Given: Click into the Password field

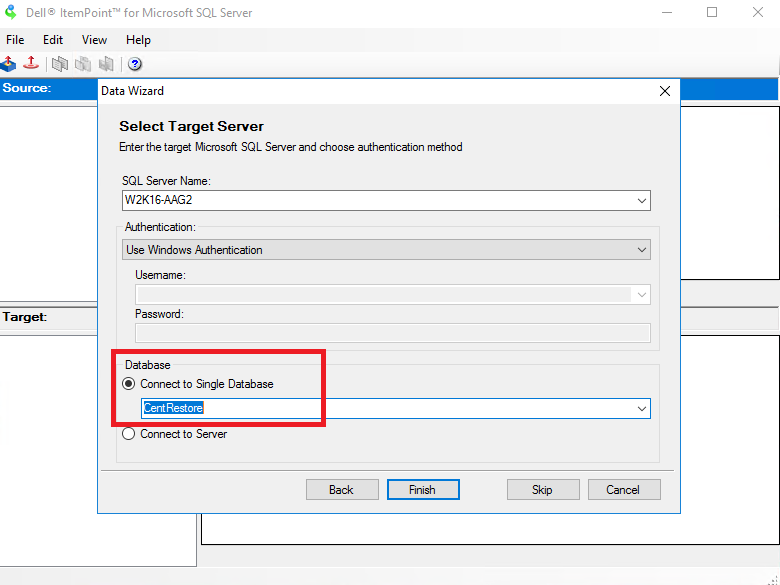Looking at the screenshot, I should tap(392, 333).
